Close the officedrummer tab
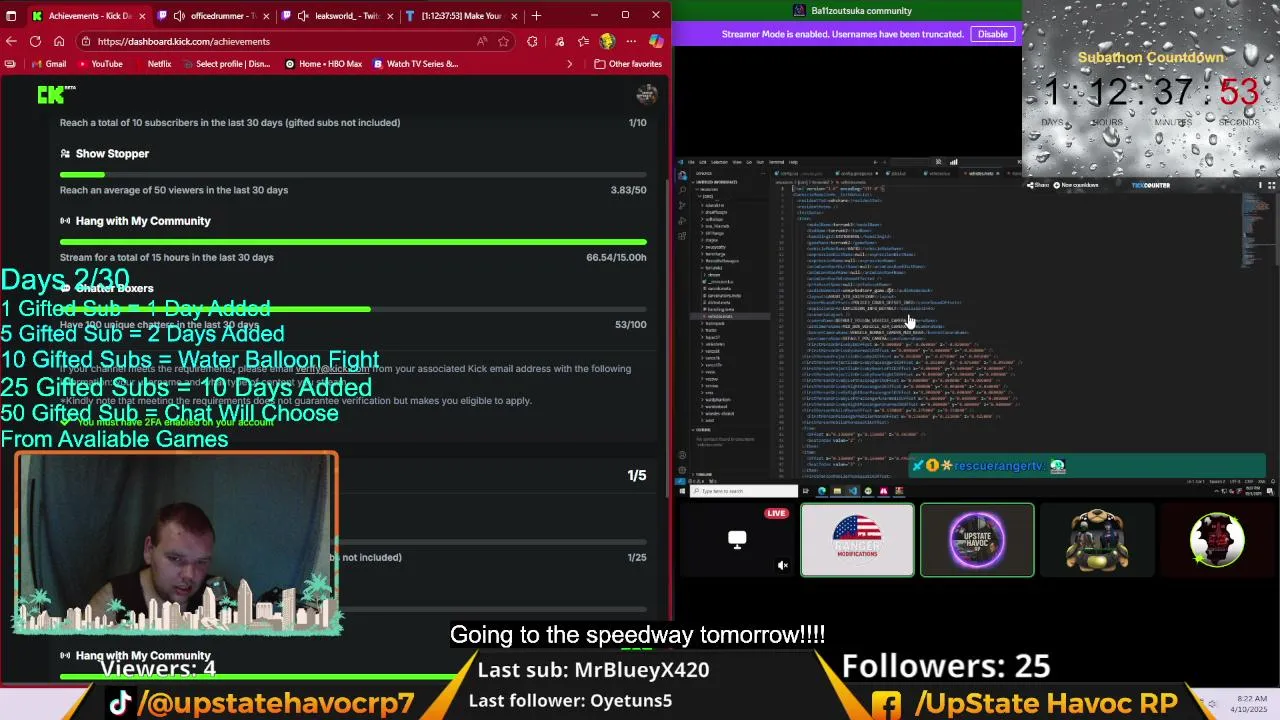Viewport: 1280px width, 720px height. pyautogui.click(x=265, y=16)
